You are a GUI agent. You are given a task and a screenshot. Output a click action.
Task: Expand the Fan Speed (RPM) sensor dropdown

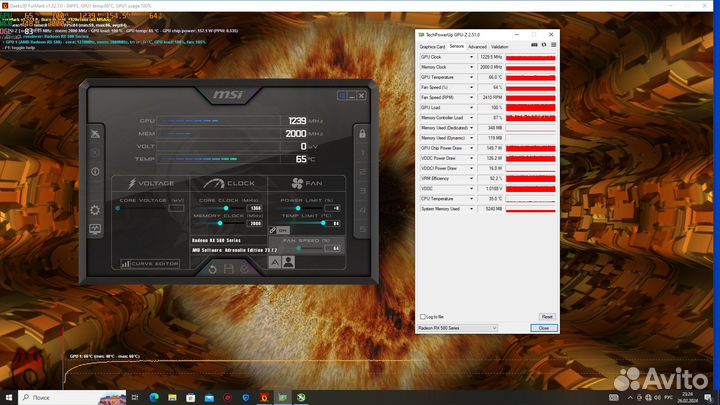click(x=471, y=98)
